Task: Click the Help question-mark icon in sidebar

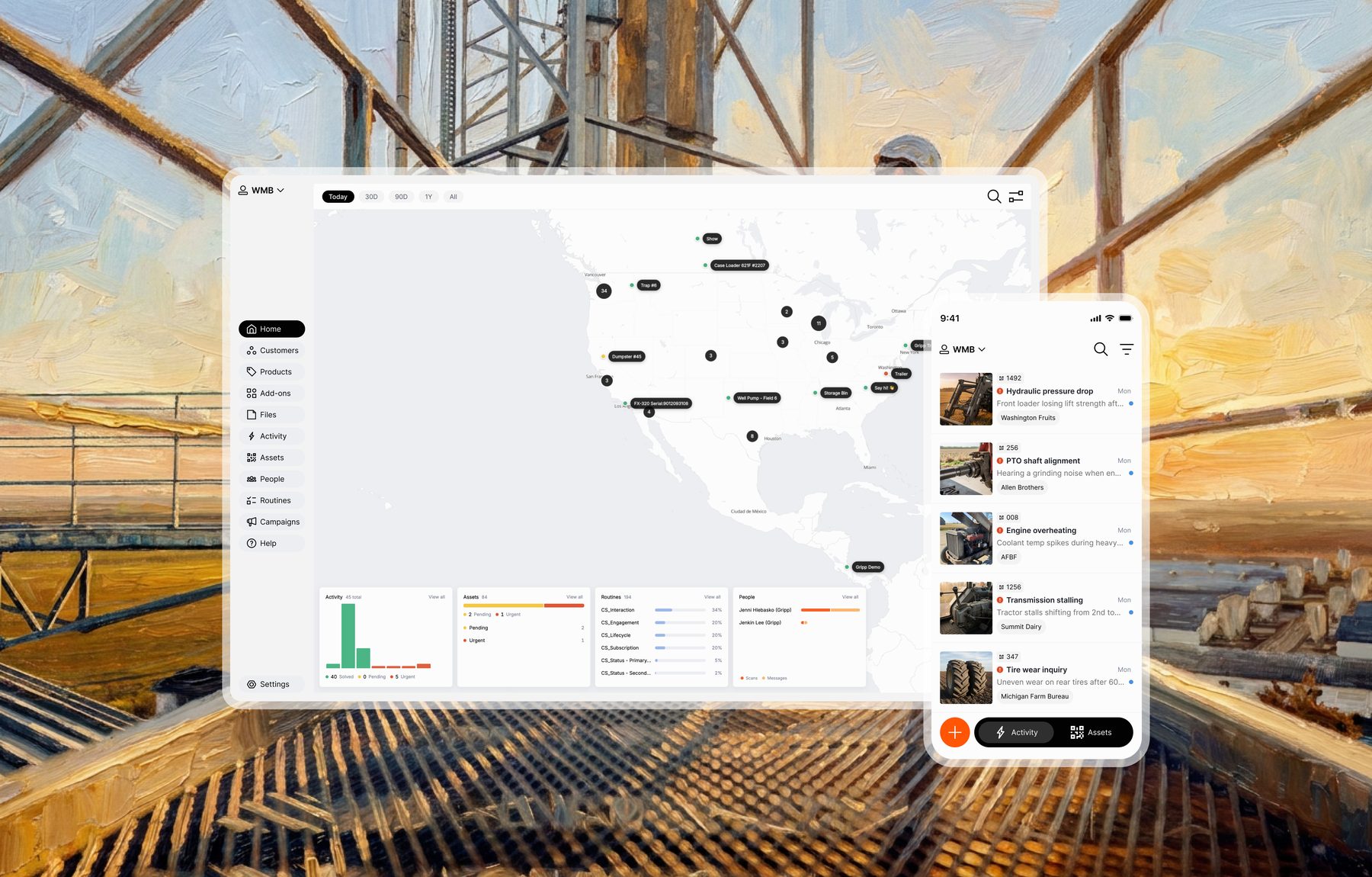Action: coord(252,543)
